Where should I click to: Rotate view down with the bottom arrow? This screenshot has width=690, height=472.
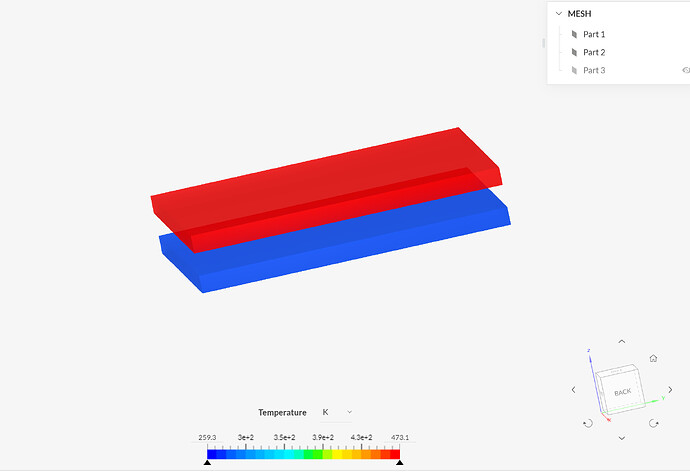(x=621, y=438)
